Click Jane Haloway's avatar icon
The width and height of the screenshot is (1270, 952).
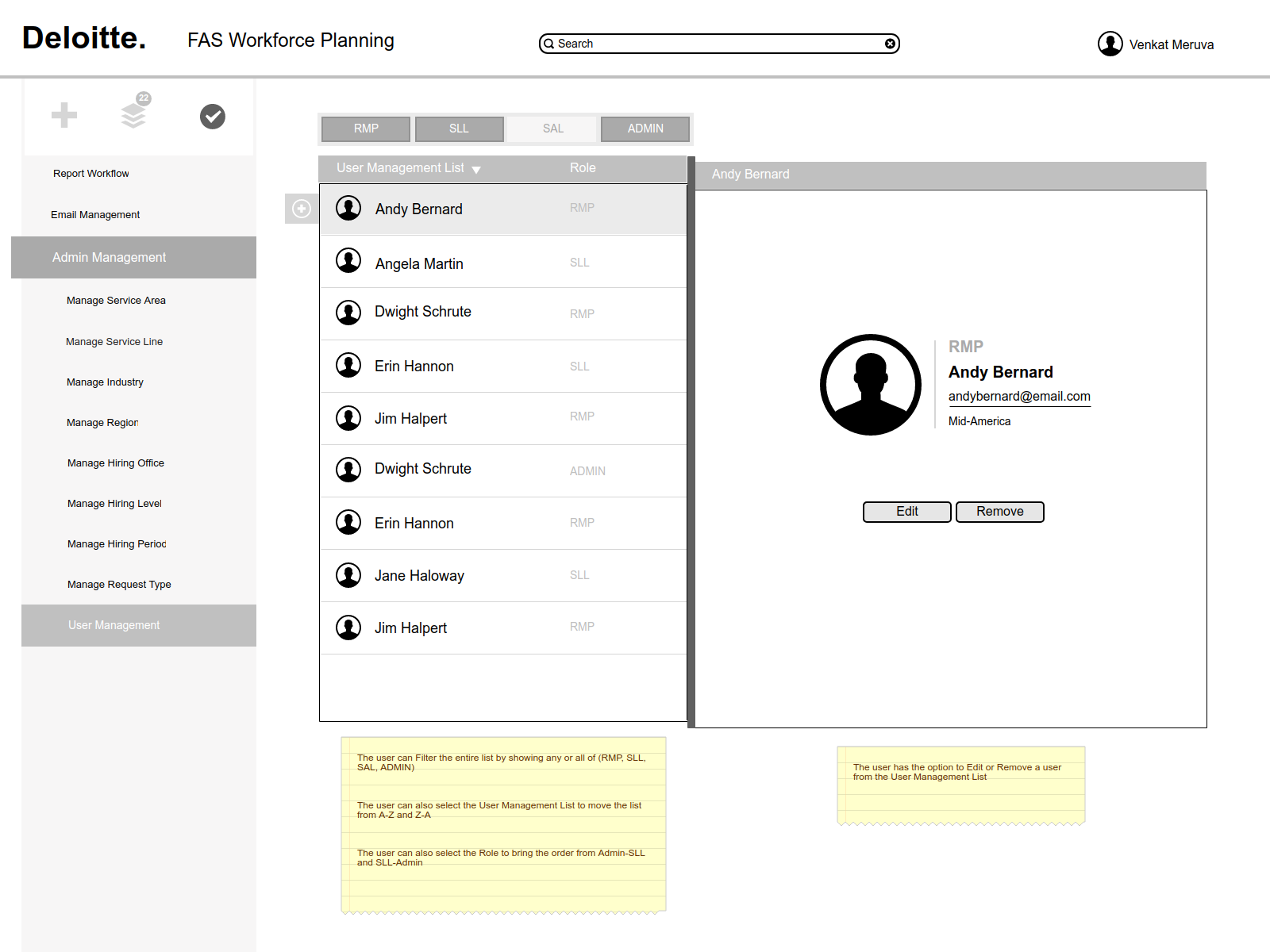coord(348,574)
